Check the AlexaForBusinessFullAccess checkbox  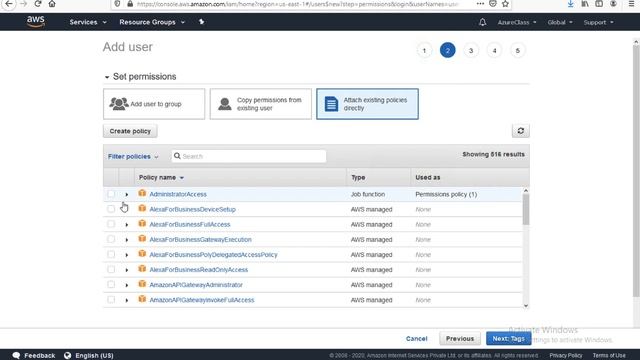point(111,224)
